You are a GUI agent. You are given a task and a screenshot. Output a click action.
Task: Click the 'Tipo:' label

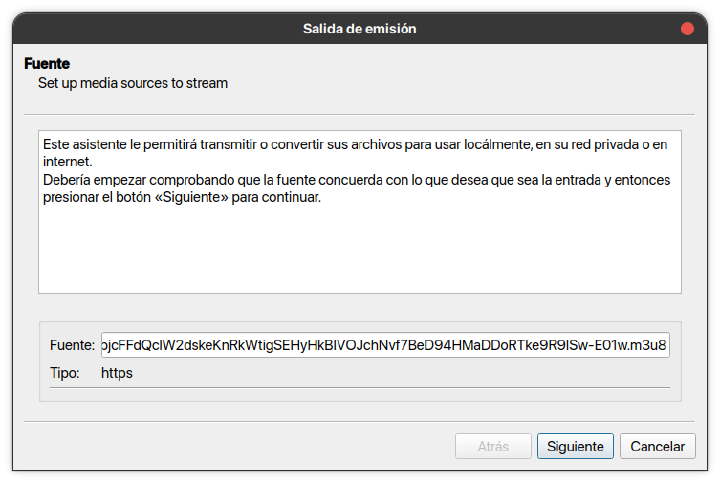click(x=65, y=373)
